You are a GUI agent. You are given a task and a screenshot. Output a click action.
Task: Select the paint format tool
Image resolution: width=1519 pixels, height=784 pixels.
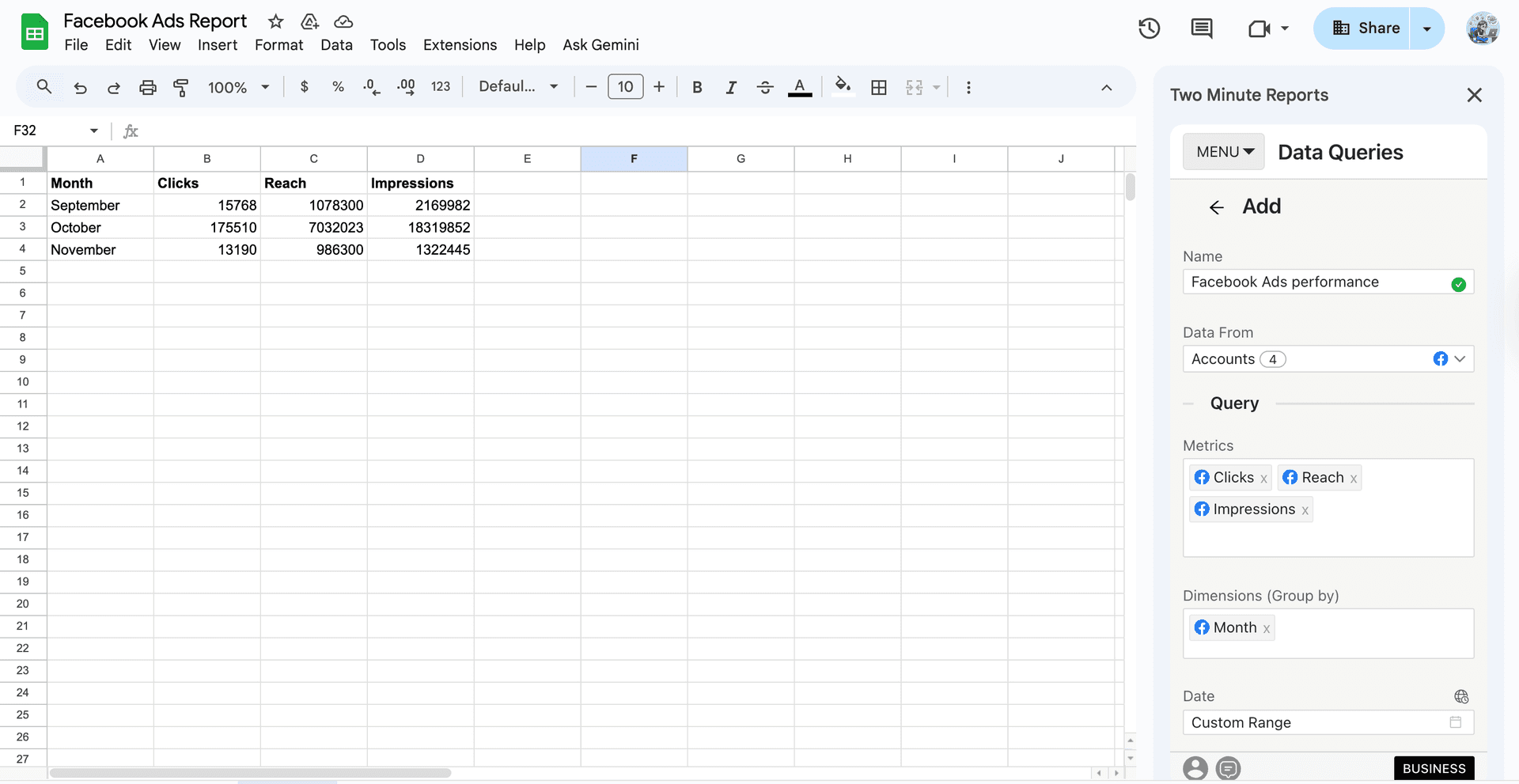(181, 87)
